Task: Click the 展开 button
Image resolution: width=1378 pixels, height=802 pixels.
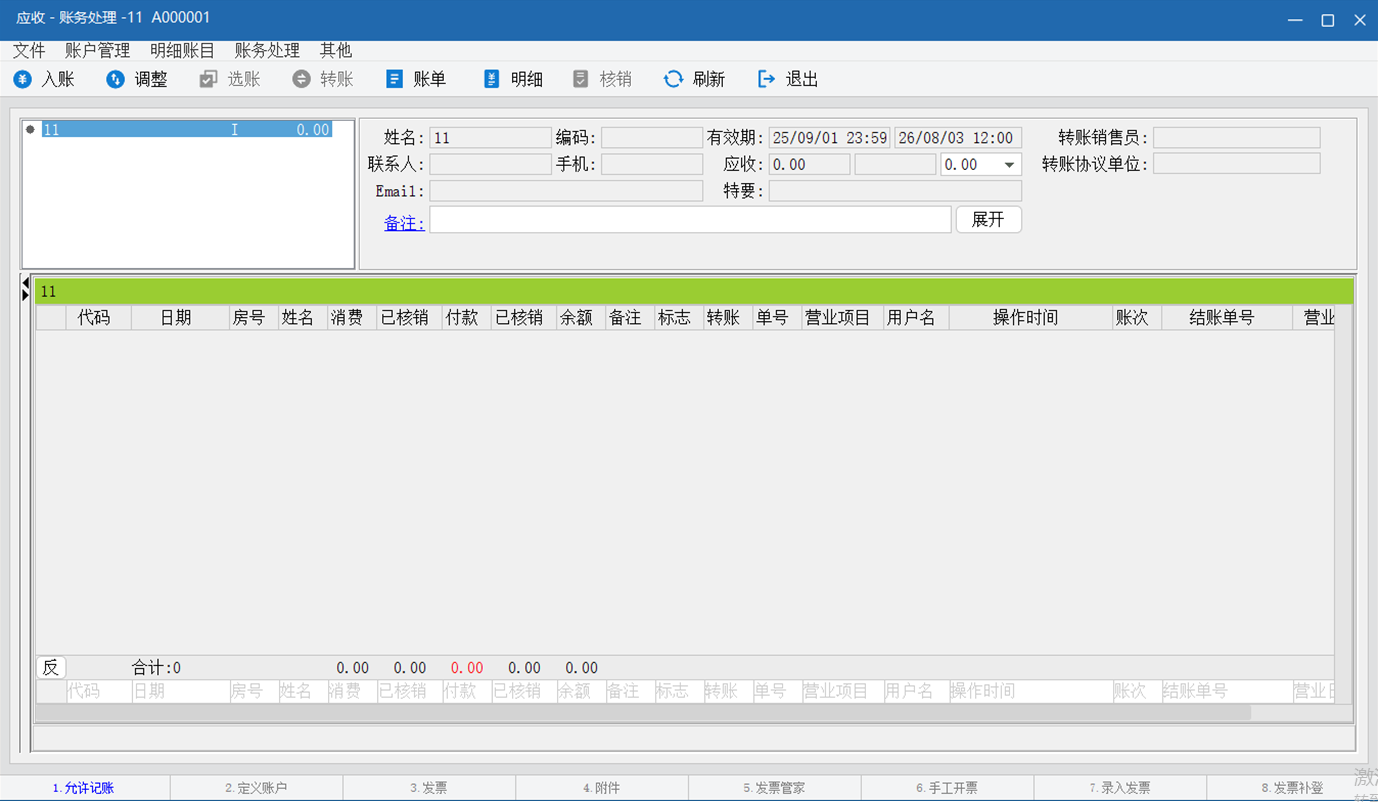Action: tap(988, 220)
